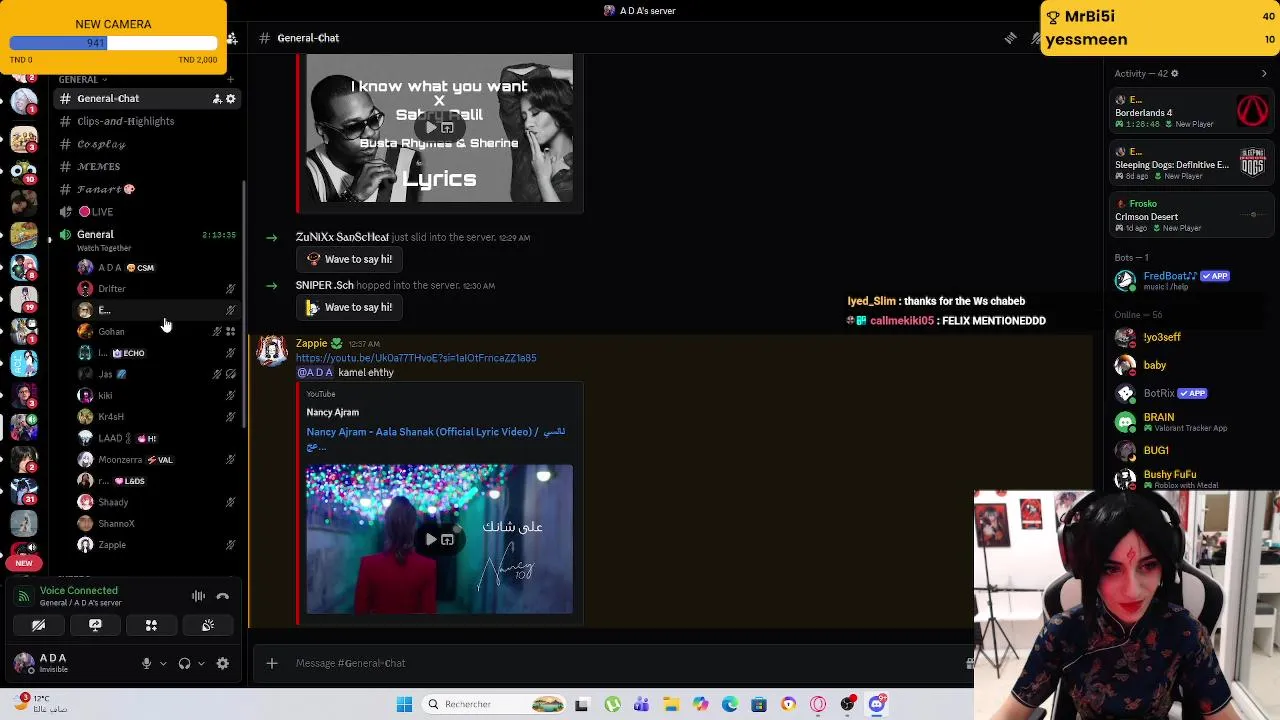This screenshot has height=720, width=1280.
Task: Open the soundboard button
Action: coord(208,625)
